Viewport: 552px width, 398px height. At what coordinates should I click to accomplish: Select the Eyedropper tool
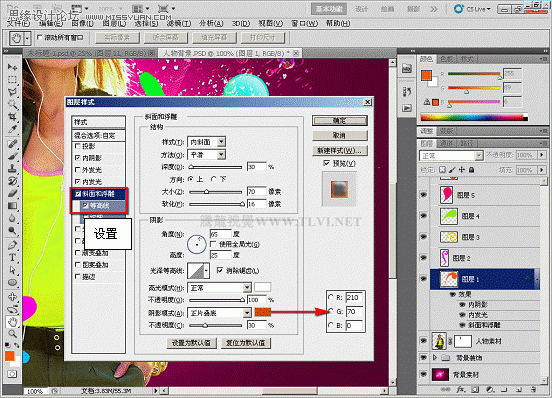[13, 129]
